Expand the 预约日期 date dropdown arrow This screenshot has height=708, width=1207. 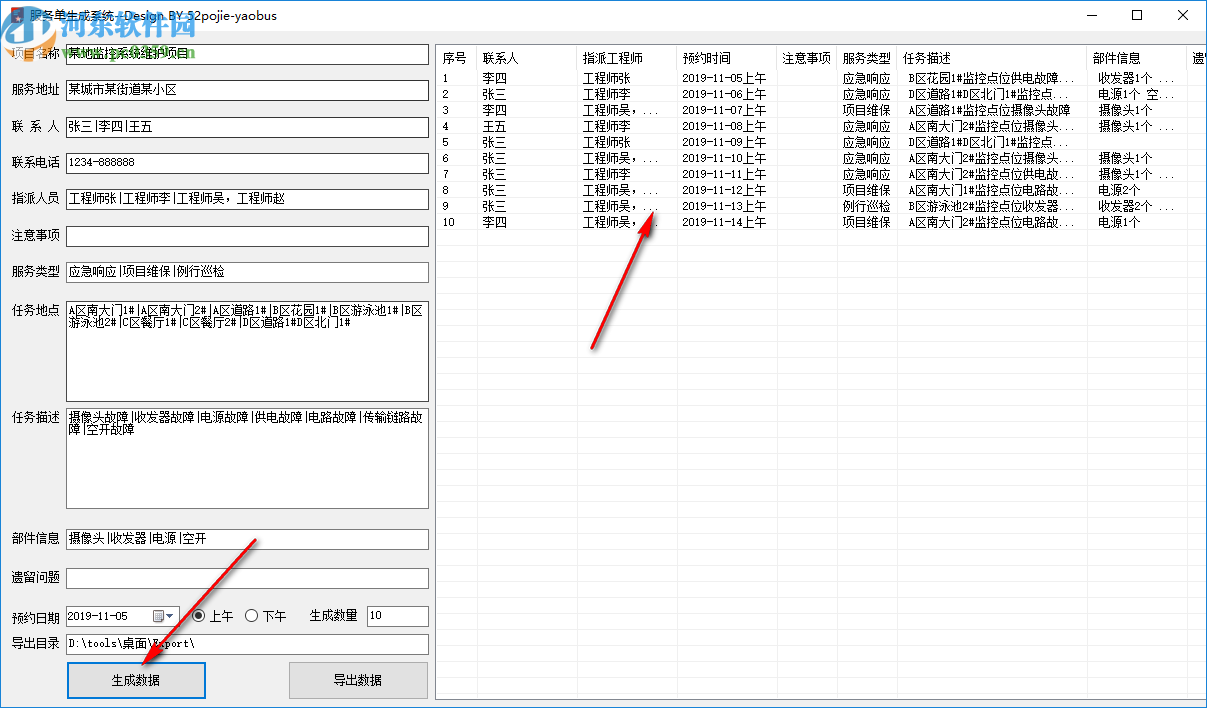click(170, 616)
